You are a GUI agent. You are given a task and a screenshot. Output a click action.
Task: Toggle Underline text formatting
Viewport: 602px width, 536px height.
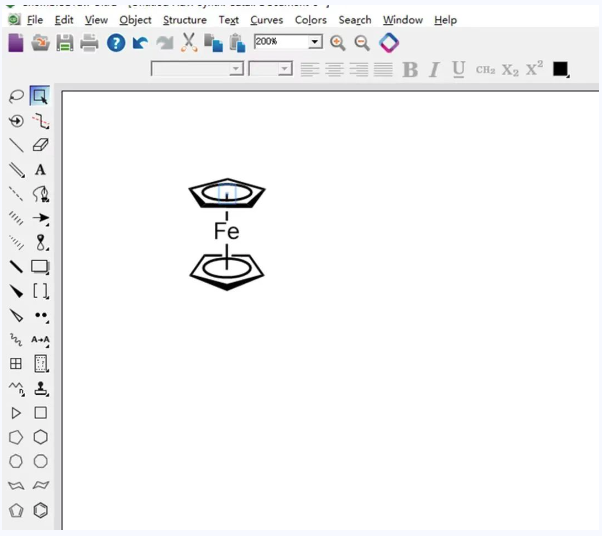point(459,69)
